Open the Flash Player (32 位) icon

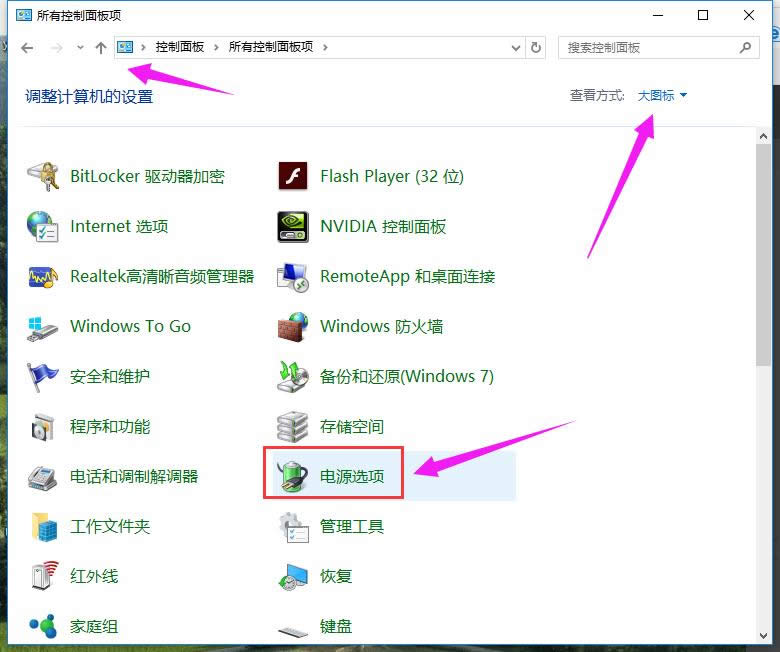coord(292,177)
